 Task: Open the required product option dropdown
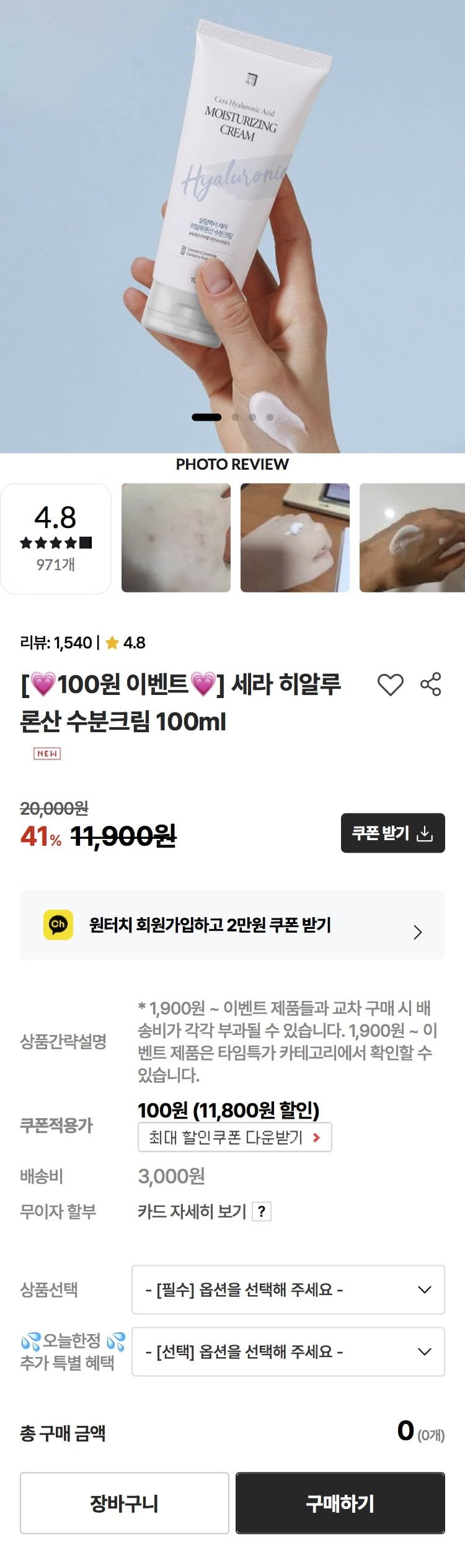(288, 1289)
